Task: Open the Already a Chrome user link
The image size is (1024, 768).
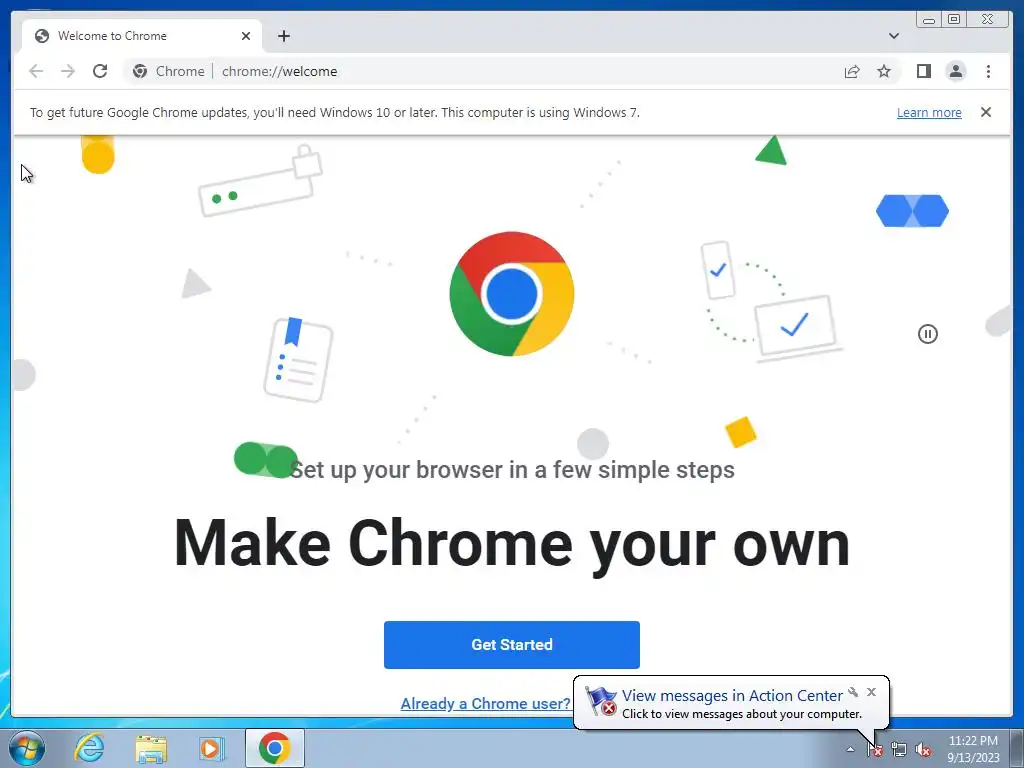Action: click(x=485, y=703)
